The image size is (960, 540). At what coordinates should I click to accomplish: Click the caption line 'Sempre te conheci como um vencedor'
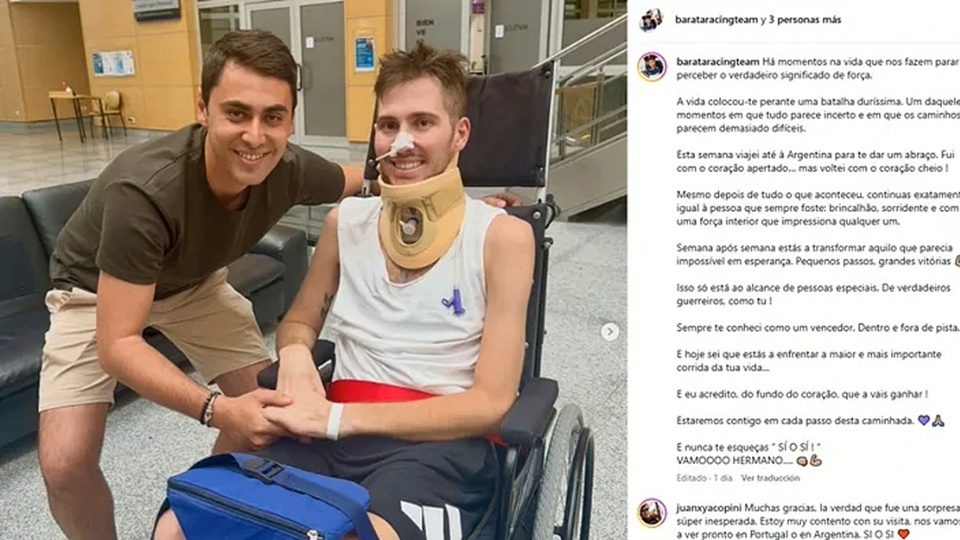point(818,328)
